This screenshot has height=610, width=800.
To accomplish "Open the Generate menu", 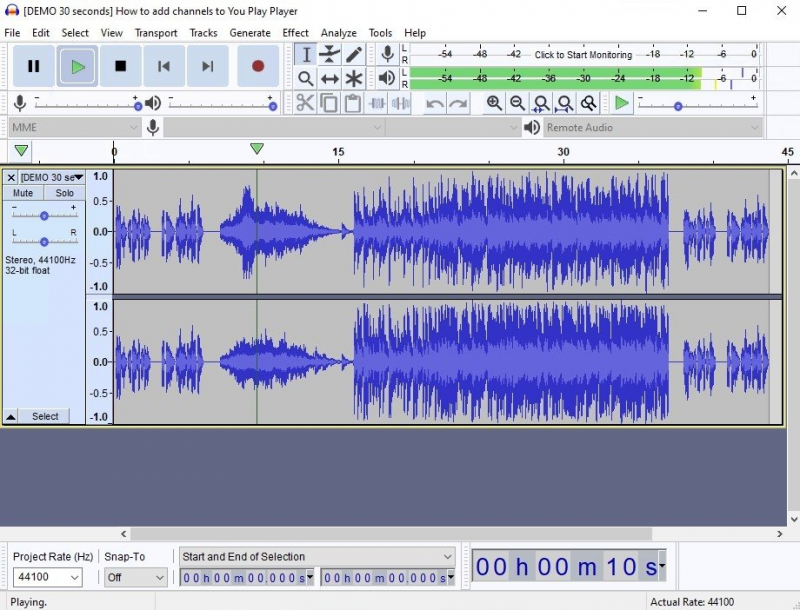I will (x=250, y=33).
